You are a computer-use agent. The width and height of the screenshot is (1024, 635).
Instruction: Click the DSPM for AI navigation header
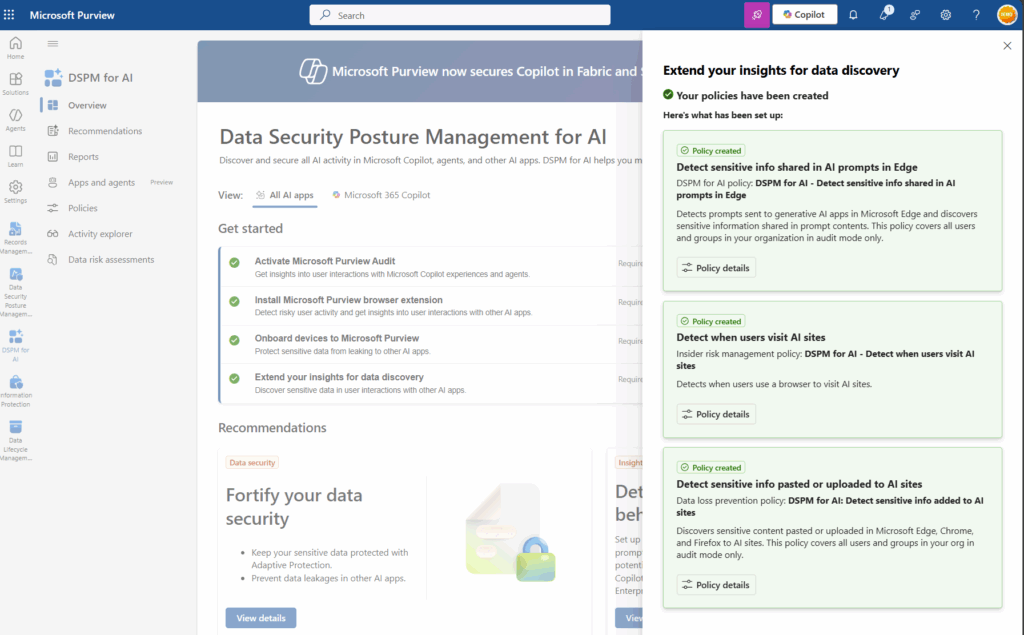point(88,78)
